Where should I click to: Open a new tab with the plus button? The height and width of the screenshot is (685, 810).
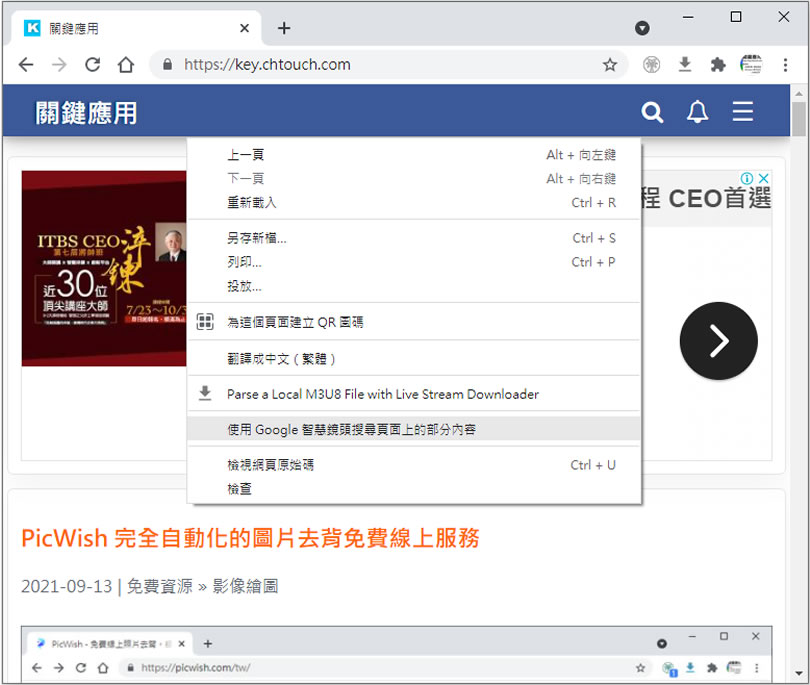pos(284,28)
